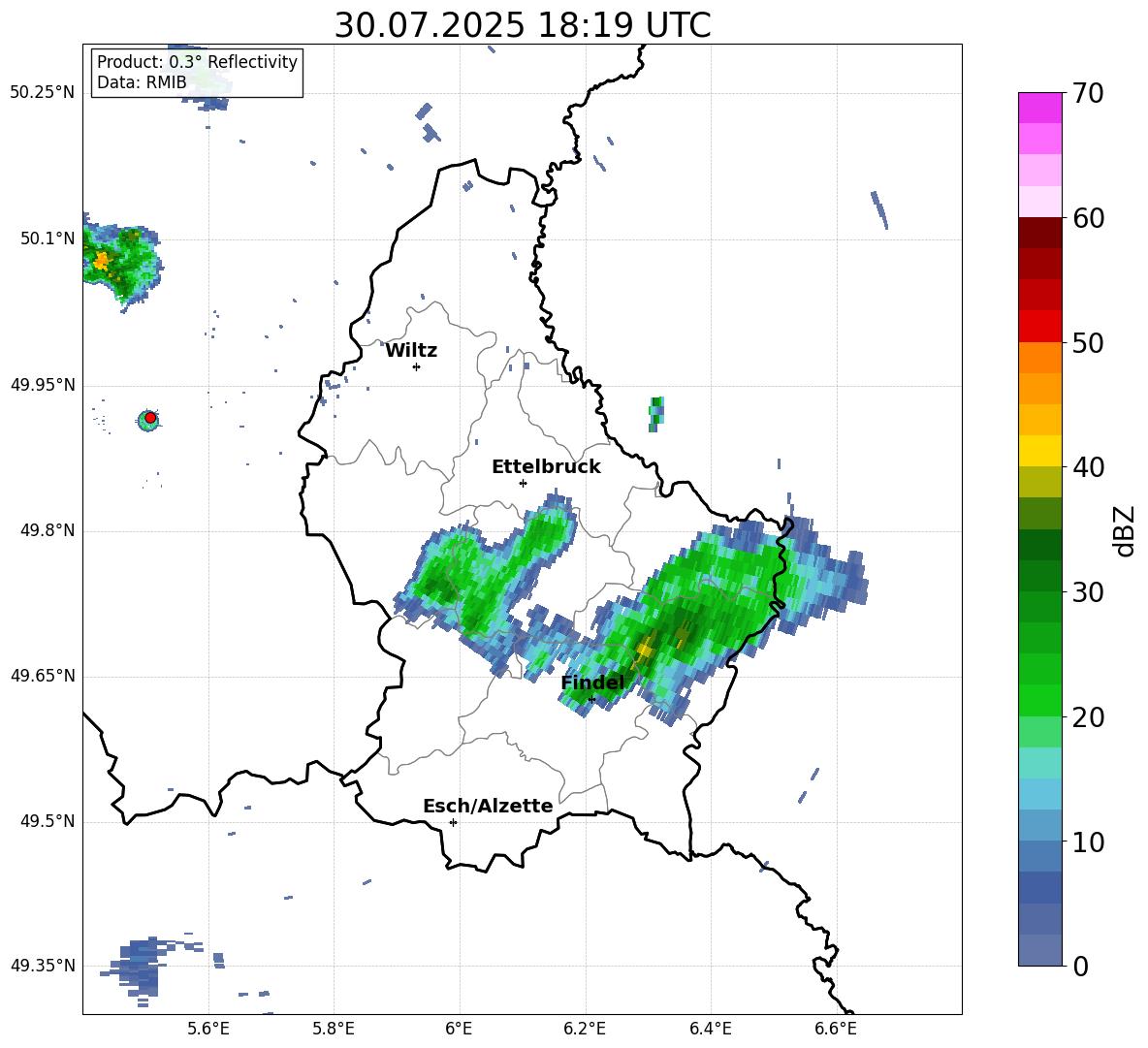Click the 49.65°N latitude tick label
Viewport: 1148px width, 1048px height.
[43, 676]
